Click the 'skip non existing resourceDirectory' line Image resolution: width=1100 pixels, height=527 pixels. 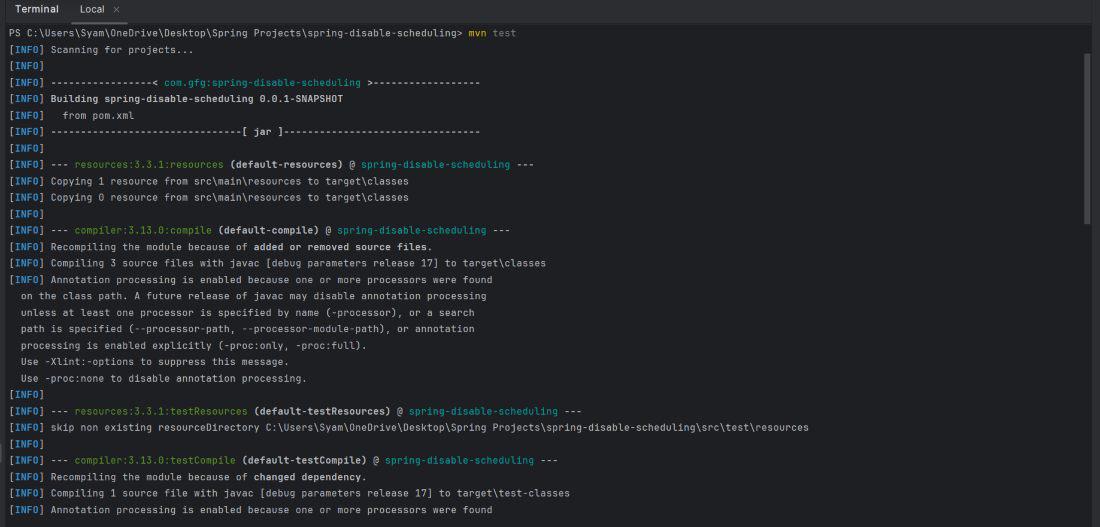pos(429,427)
